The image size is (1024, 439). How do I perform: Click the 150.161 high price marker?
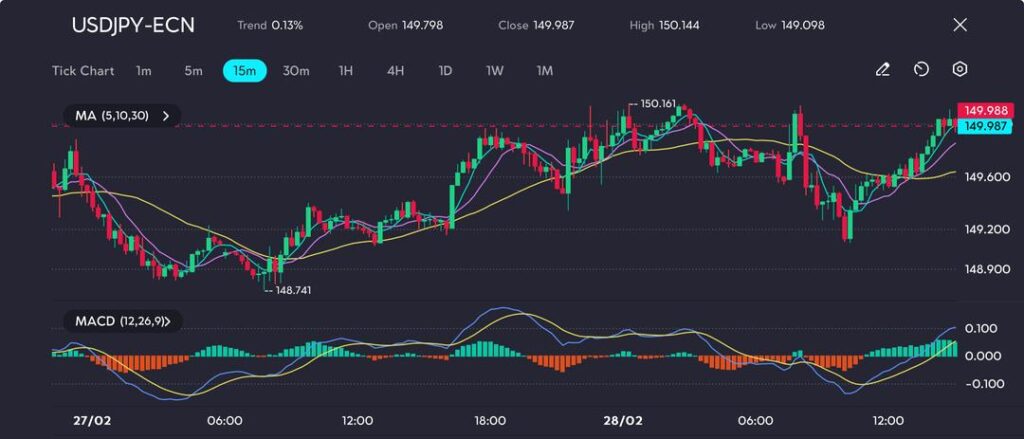[x=656, y=104]
